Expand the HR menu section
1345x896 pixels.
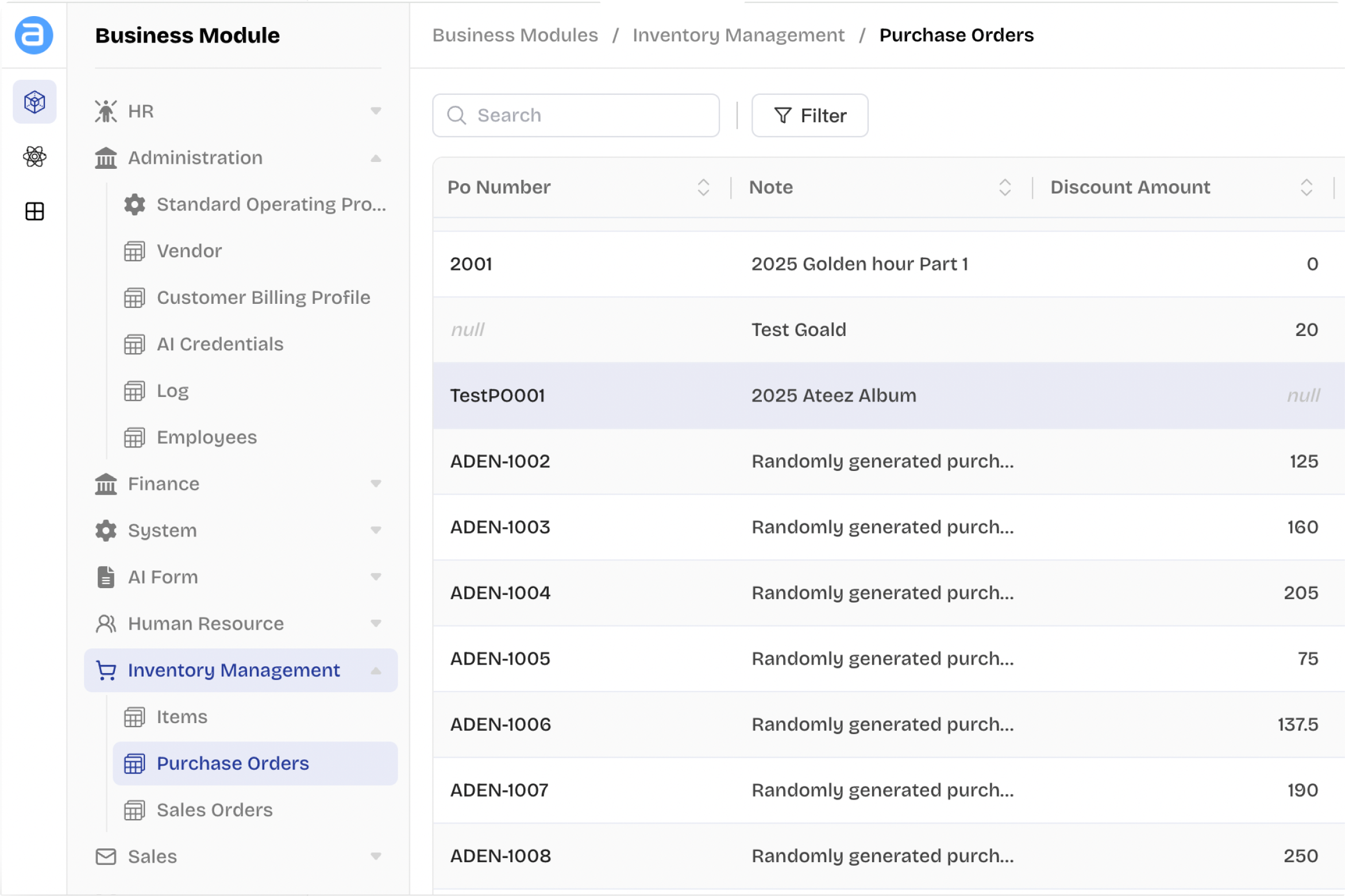pyautogui.click(x=376, y=111)
